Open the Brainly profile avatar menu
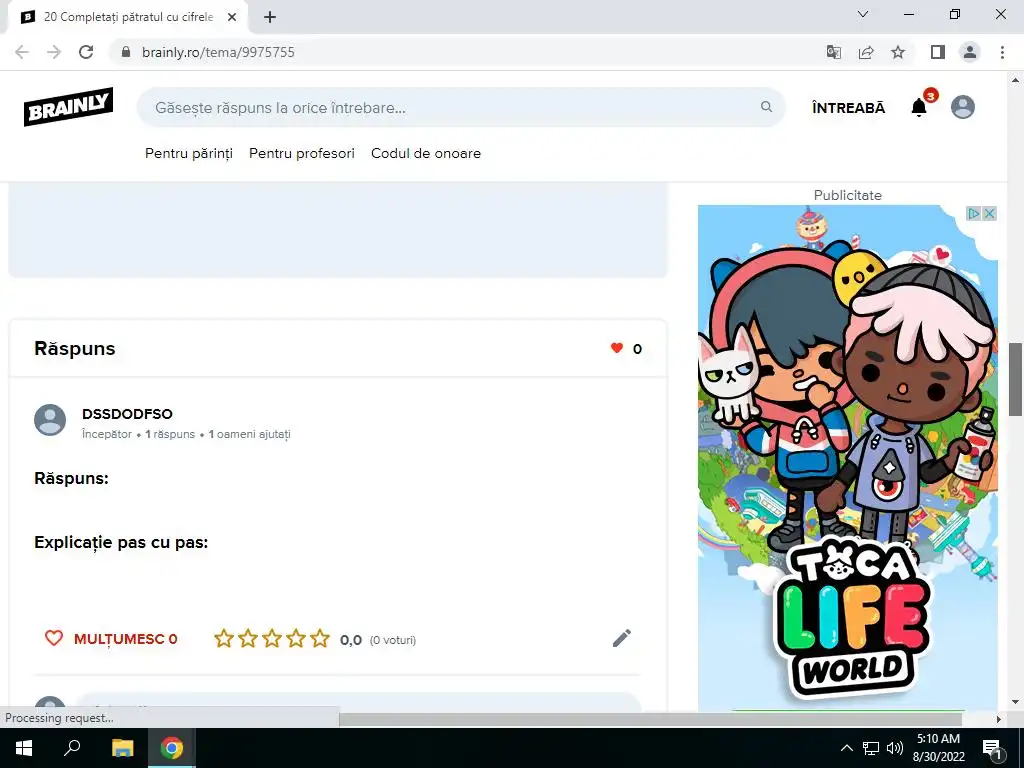1024x768 pixels. 963,107
